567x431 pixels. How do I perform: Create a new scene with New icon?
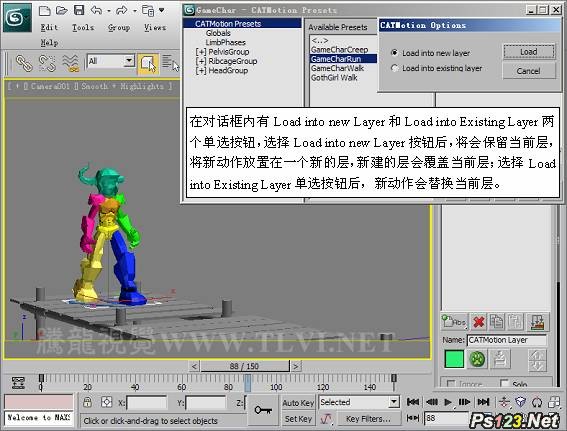pos(44,10)
